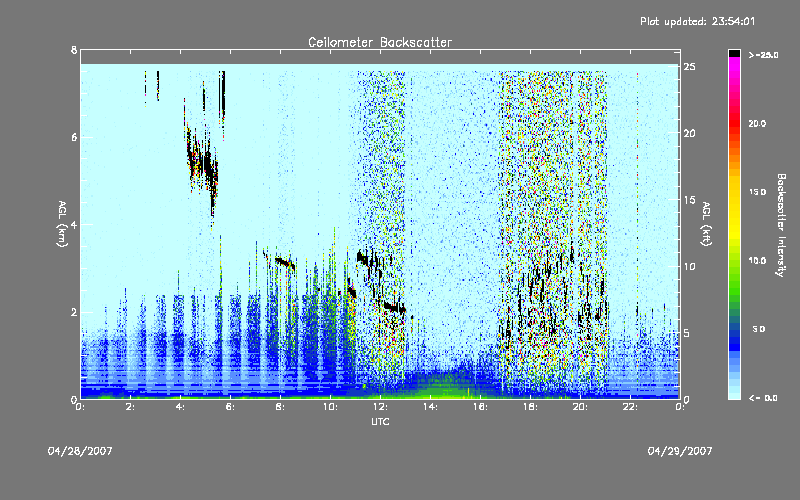Click the 25 tick on kft axis
The width and height of the screenshot is (800, 500).
(x=690, y=67)
